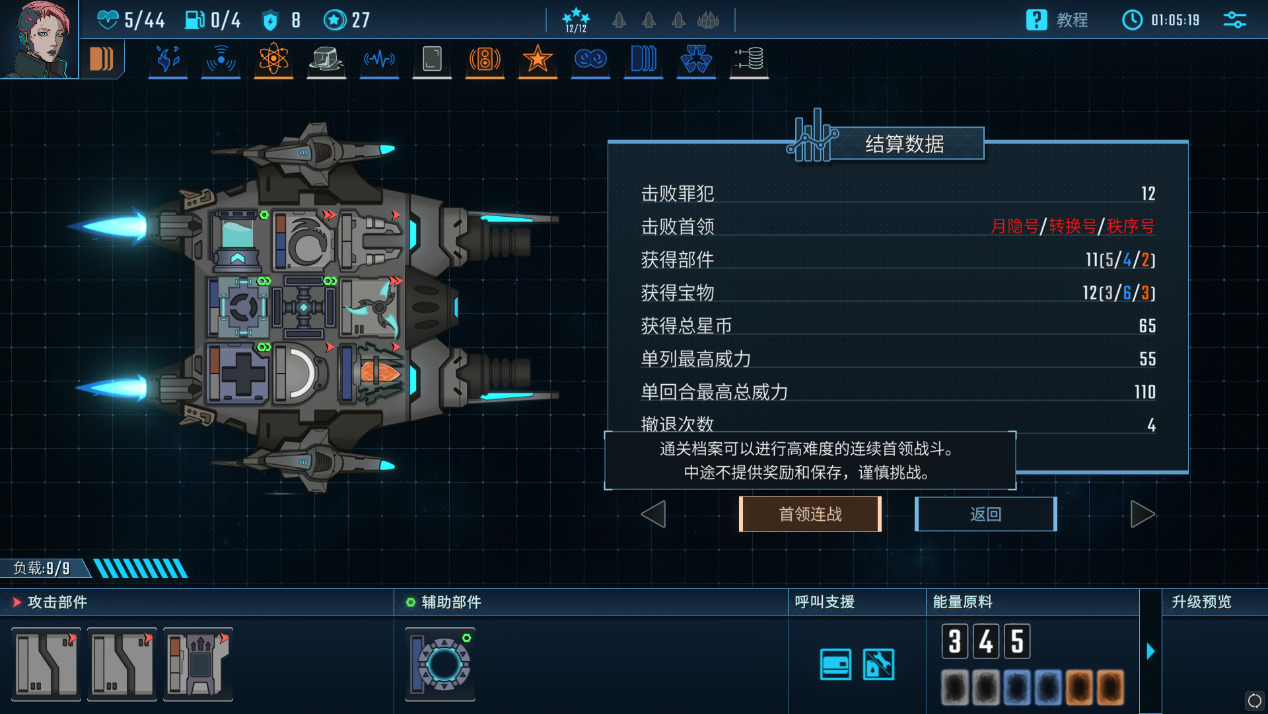Open the 教程 tutorial menu

coord(1058,19)
